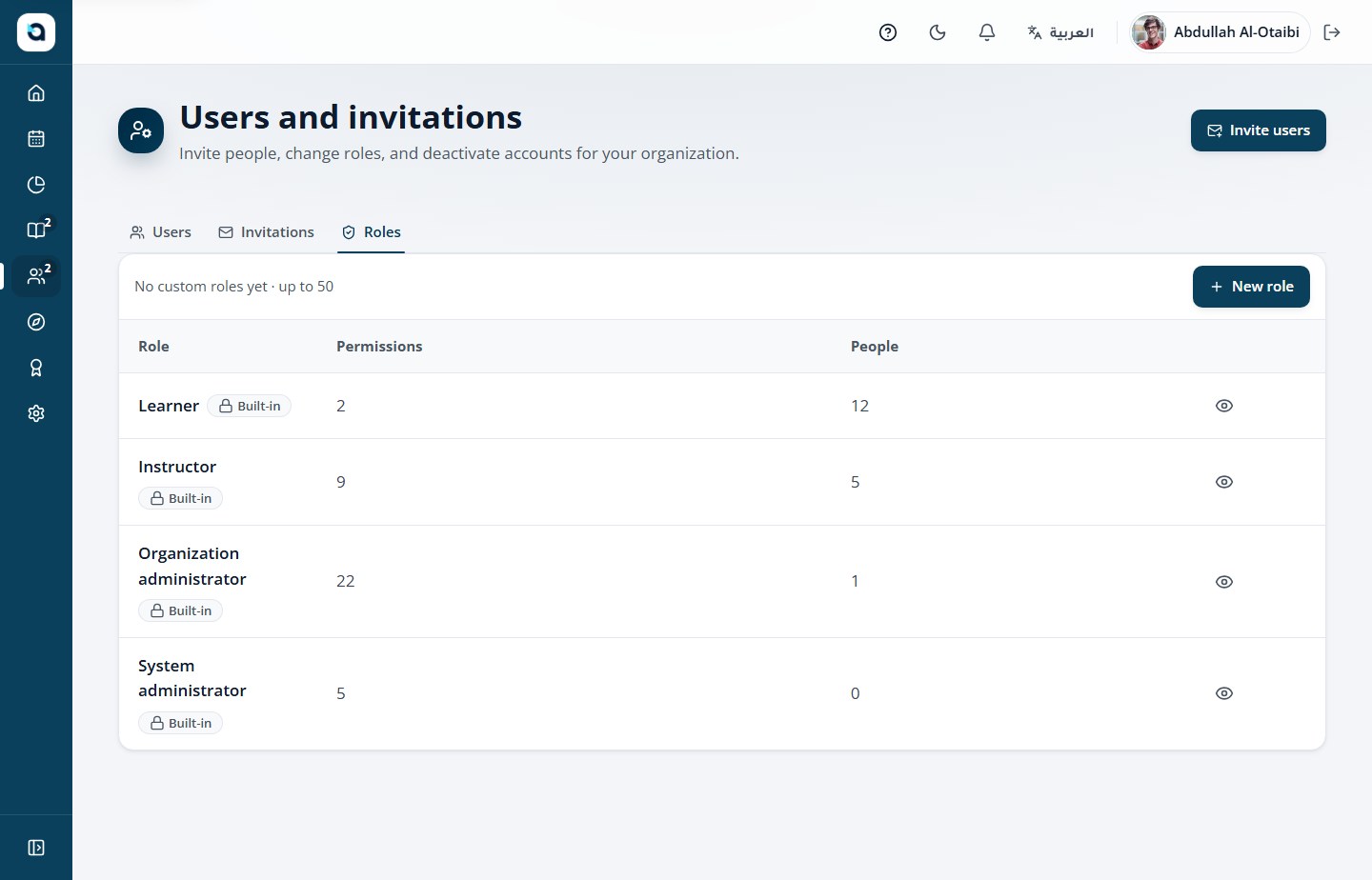Open the compass explore icon

36,322
